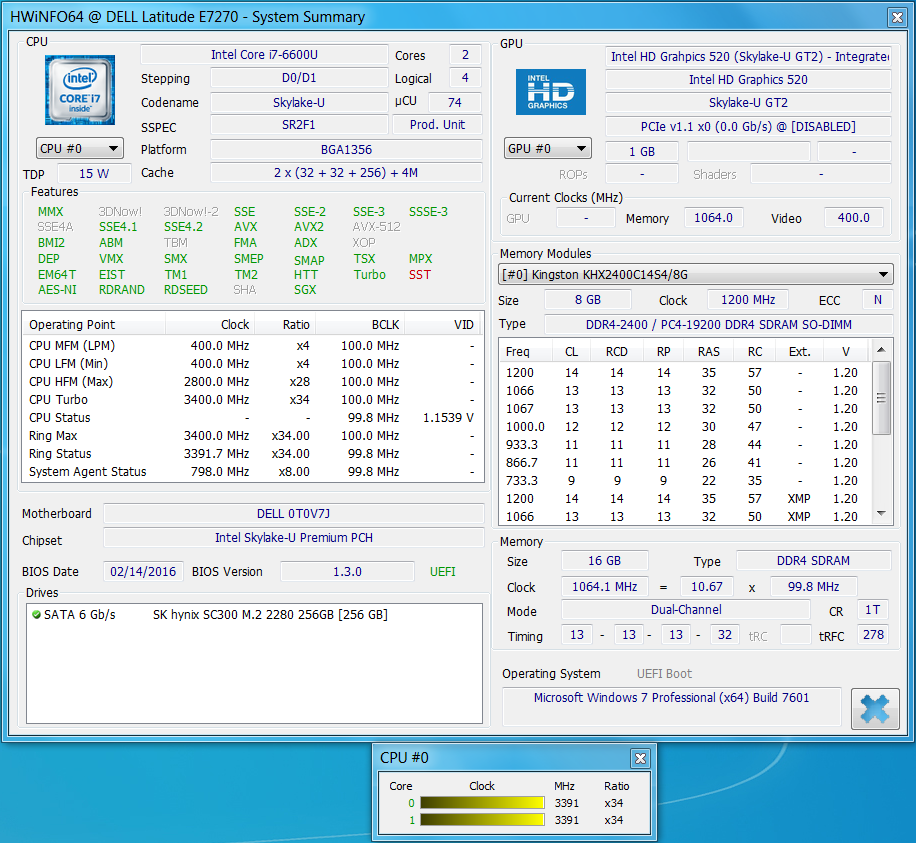The image size is (916, 843).
Task: Click the BIOS date 02/14/2016
Action: click(143, 571)
